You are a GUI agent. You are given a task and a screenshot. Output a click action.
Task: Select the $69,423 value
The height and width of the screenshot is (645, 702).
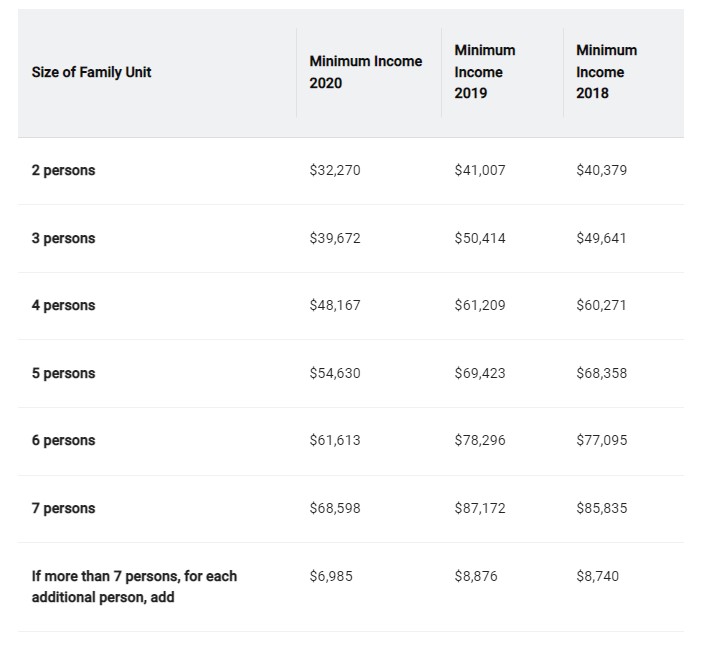tap(480, 373)
